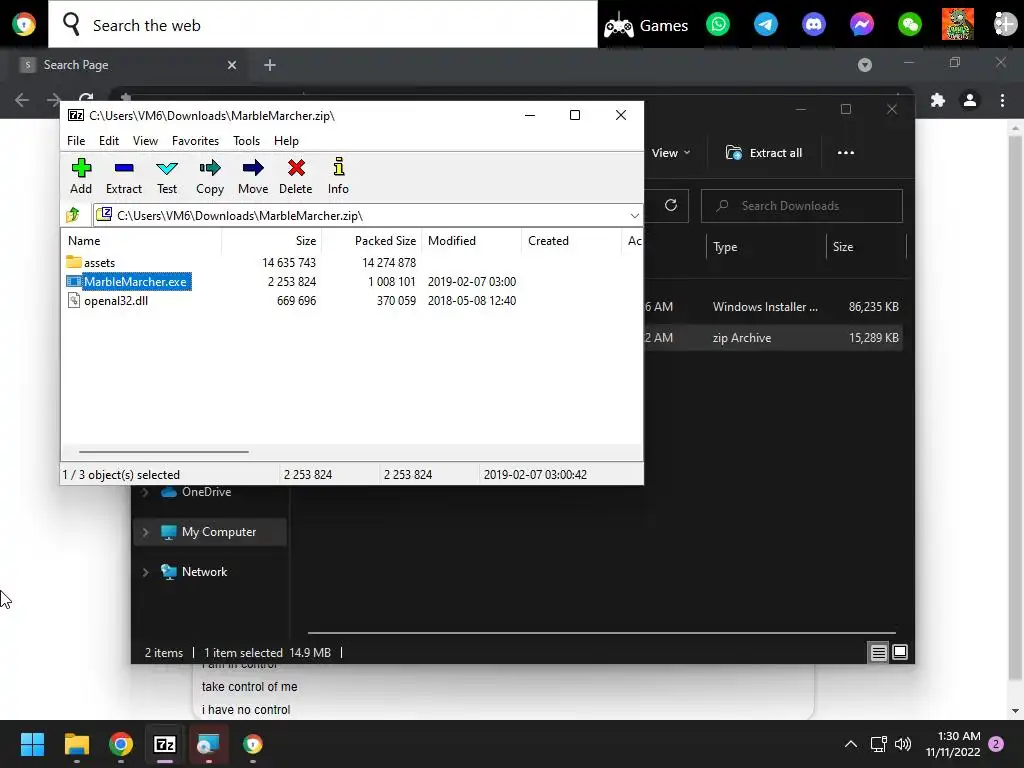Open the See more ellipsis in File Explorer
Screen dimensions: 1024x768
(x=846, y=153)
